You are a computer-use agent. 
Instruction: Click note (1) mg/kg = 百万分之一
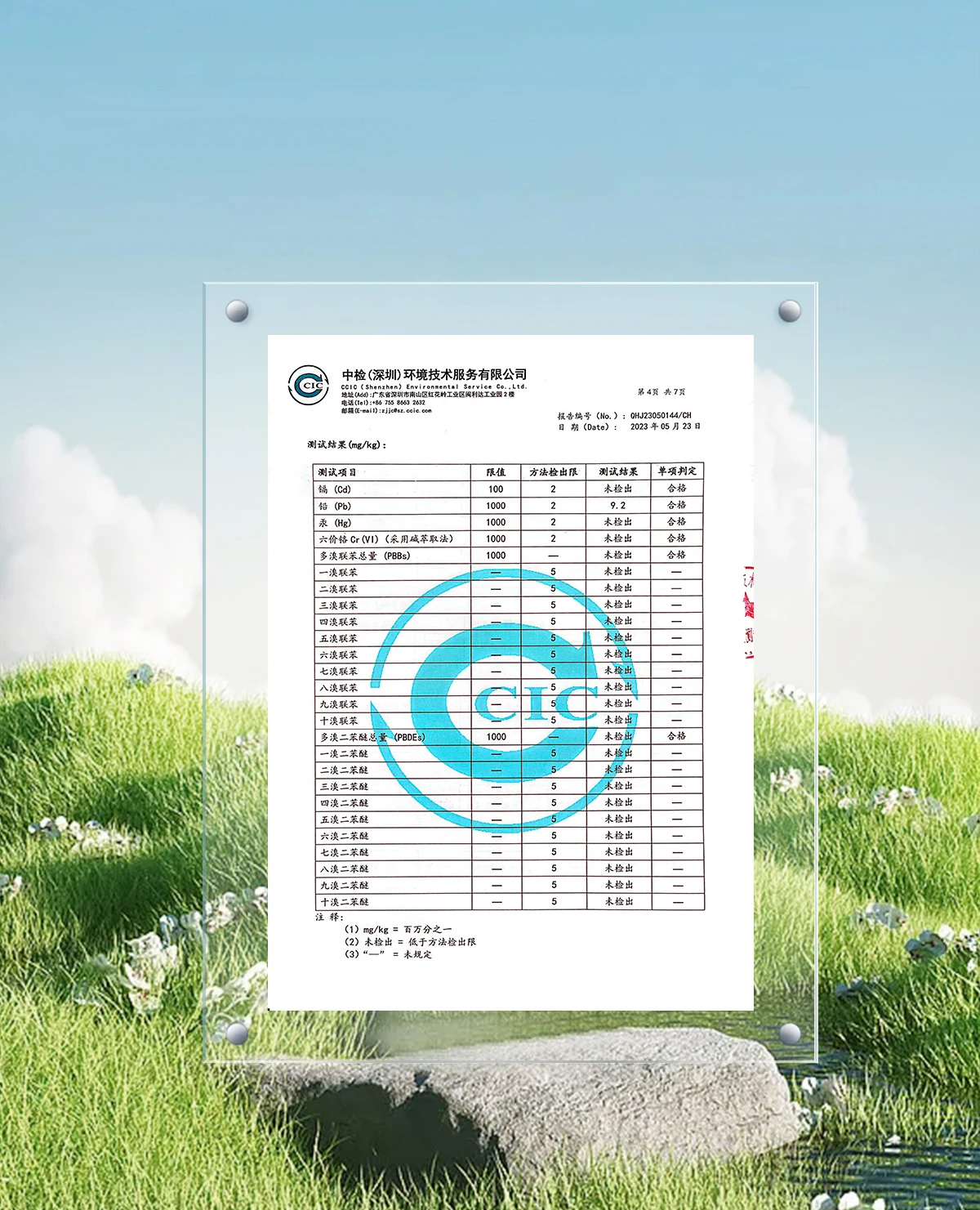(x=398, y=930)
